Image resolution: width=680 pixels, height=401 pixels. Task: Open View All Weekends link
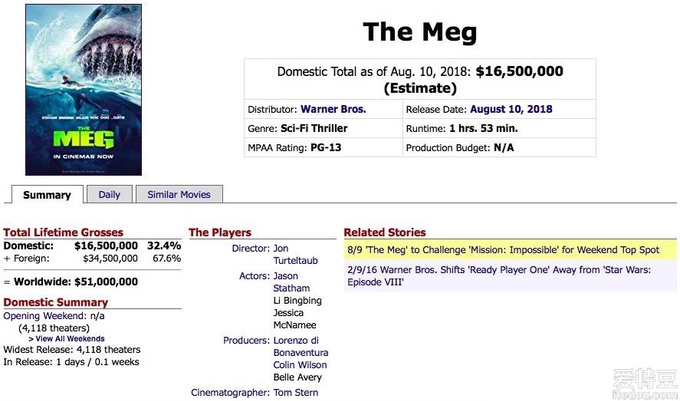[x=67, y=339]
